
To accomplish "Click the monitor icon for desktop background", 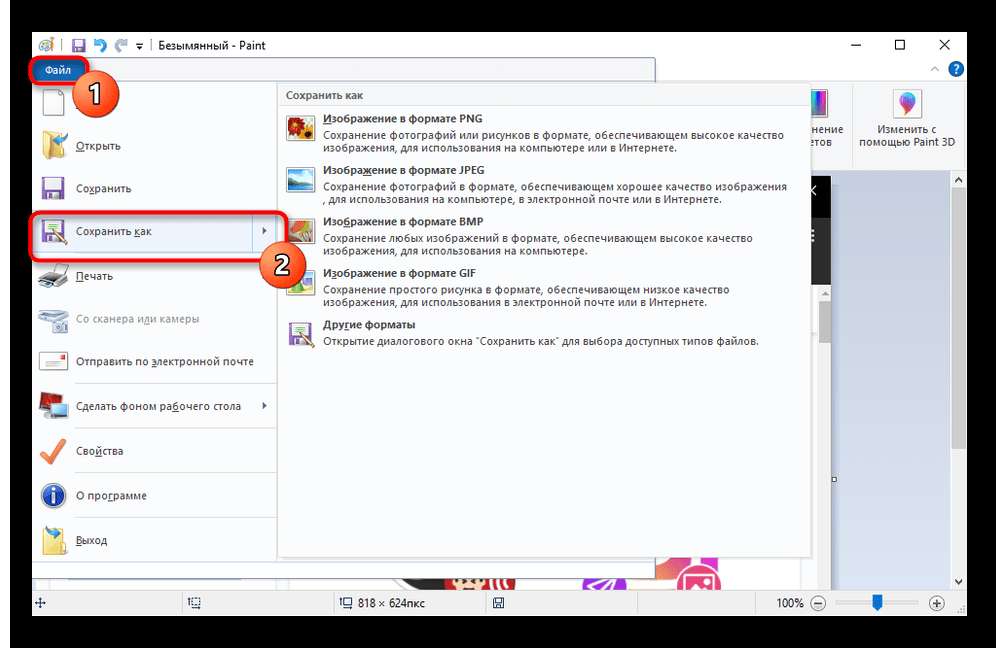I will click(54, 406).
